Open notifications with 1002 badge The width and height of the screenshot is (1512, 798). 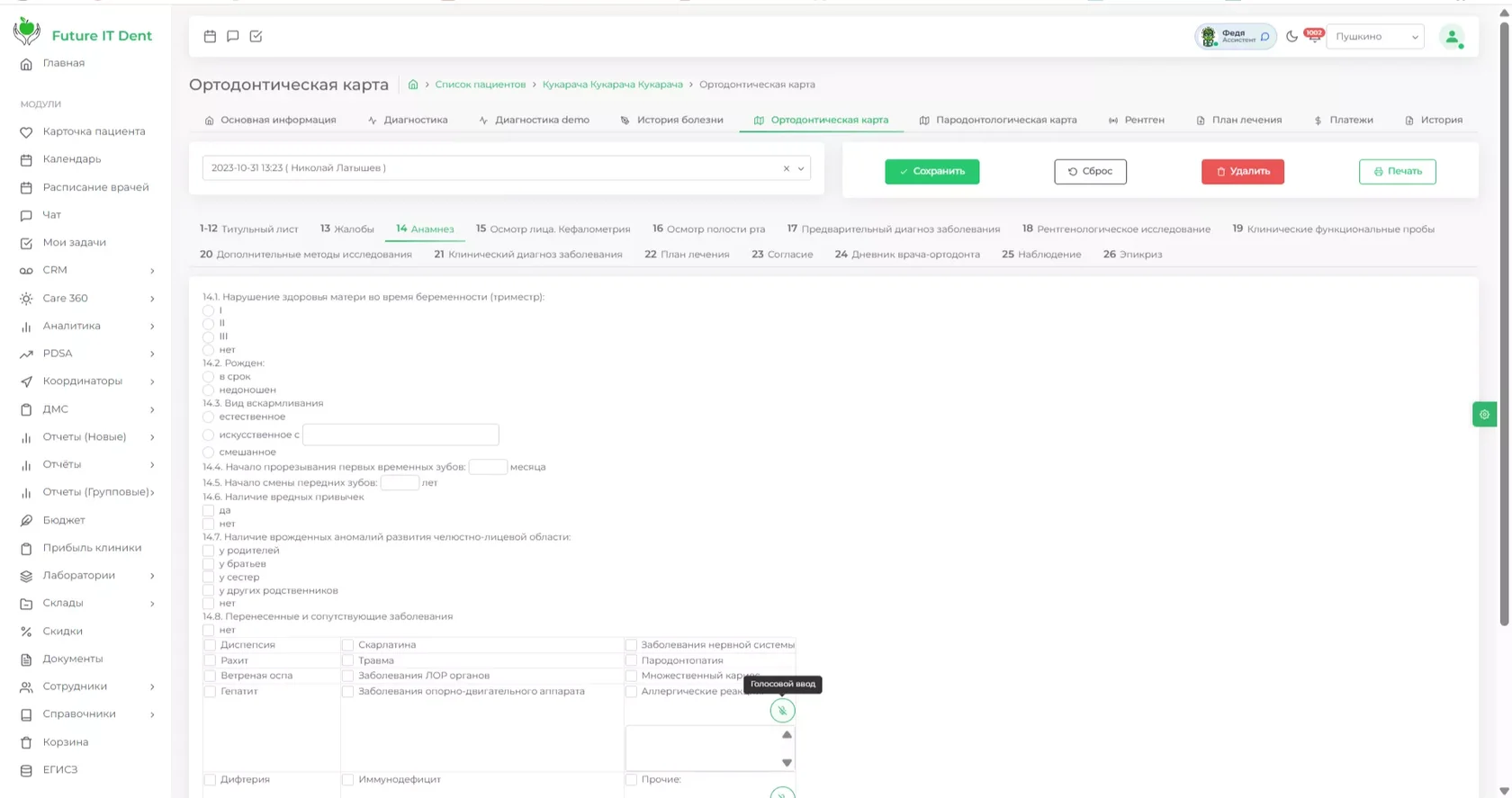click(x=1313, y=35)
